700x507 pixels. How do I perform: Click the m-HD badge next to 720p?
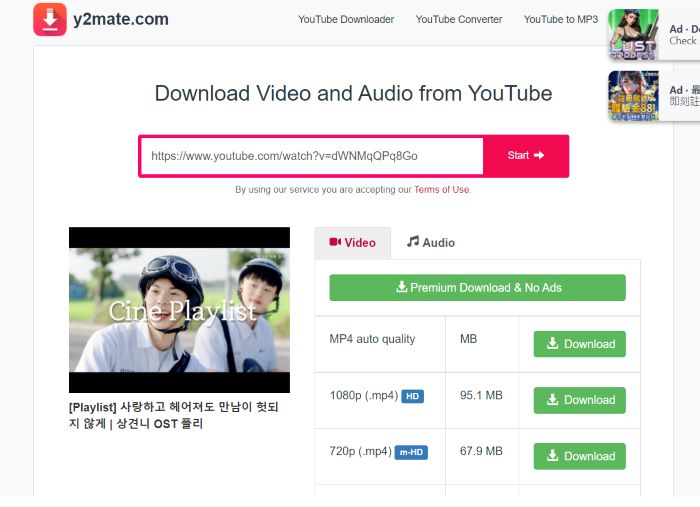411,452
